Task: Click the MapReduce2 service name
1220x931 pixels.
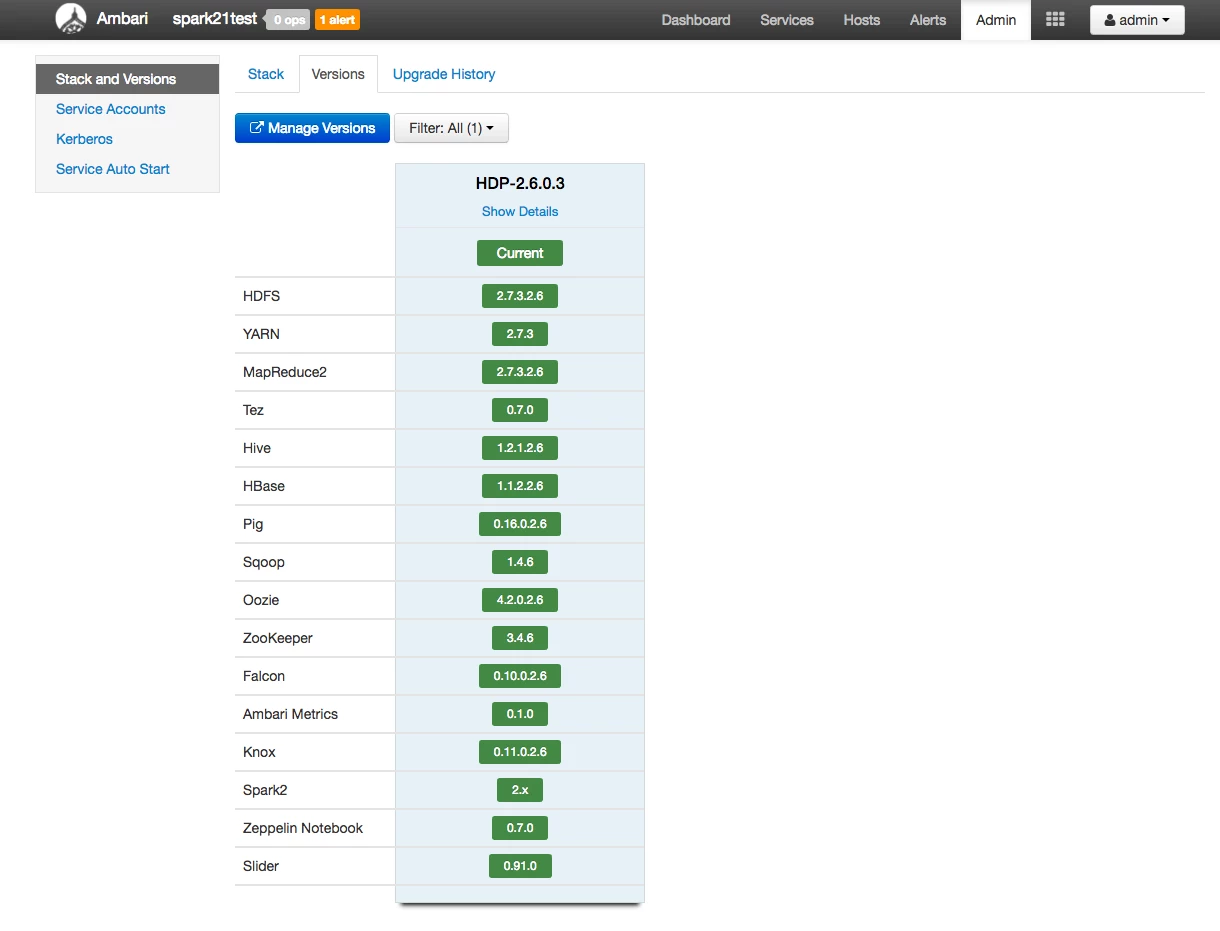Action: pos(285,372)
